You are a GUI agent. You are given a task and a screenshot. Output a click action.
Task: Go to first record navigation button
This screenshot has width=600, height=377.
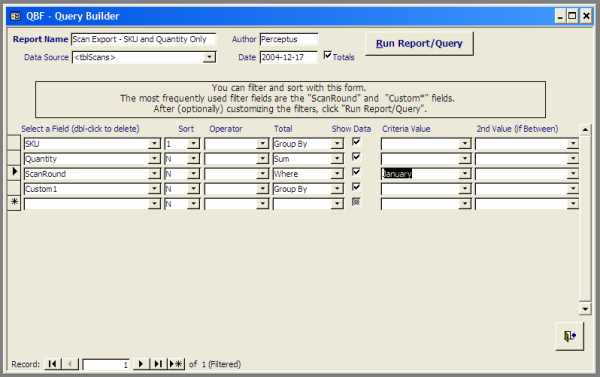pos(52,364)
